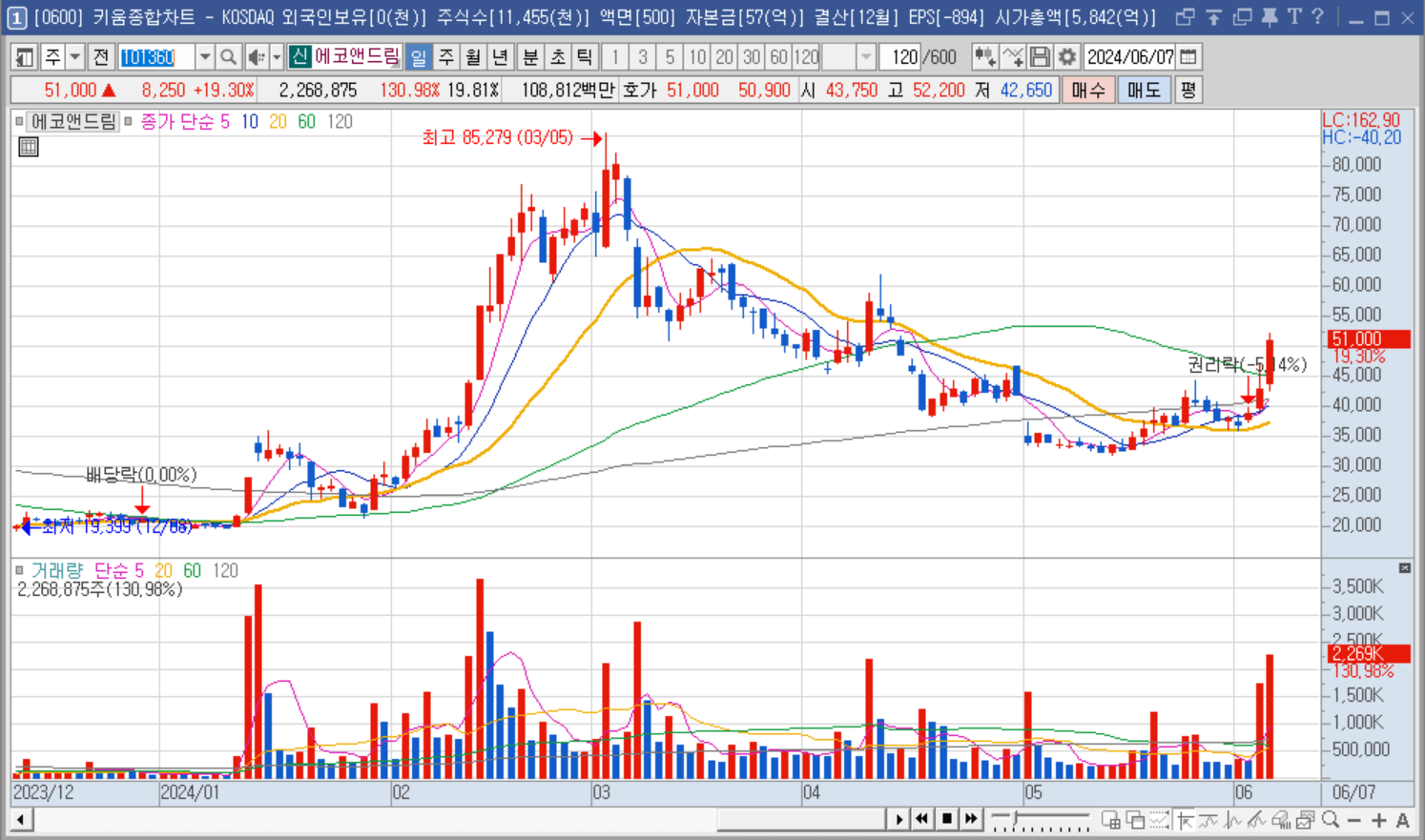The width and height of the screenshot is (1425, 840).
Task: Switch the chart to the daily (일) period
Action: (x=419, y=57)
